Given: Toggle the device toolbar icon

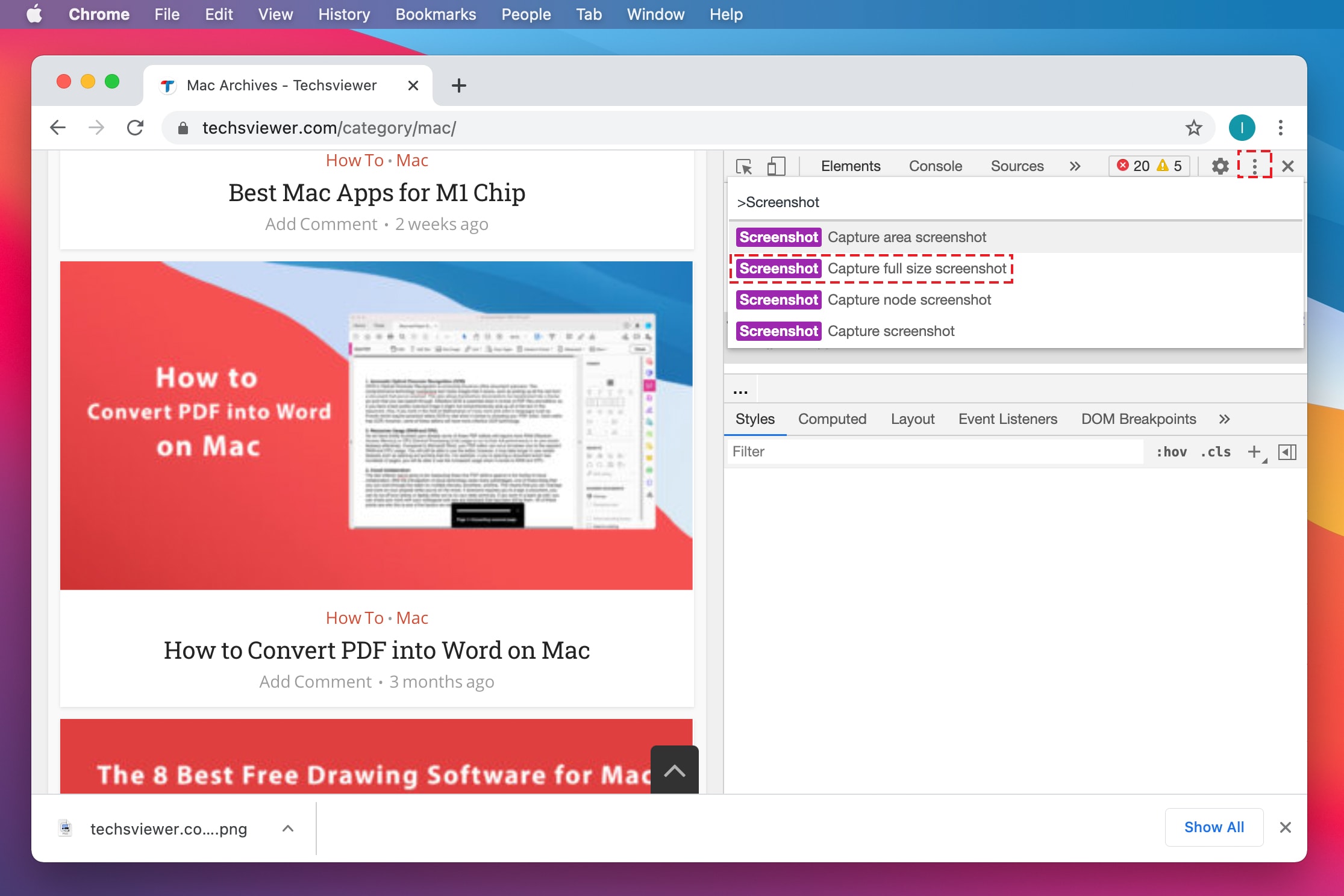Looking at the screenshot, I should click(x=776, y=166).
